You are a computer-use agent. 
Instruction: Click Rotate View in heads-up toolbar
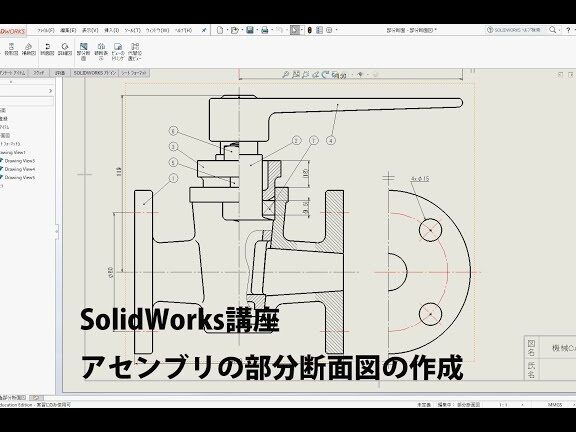(x=325, y=75)
